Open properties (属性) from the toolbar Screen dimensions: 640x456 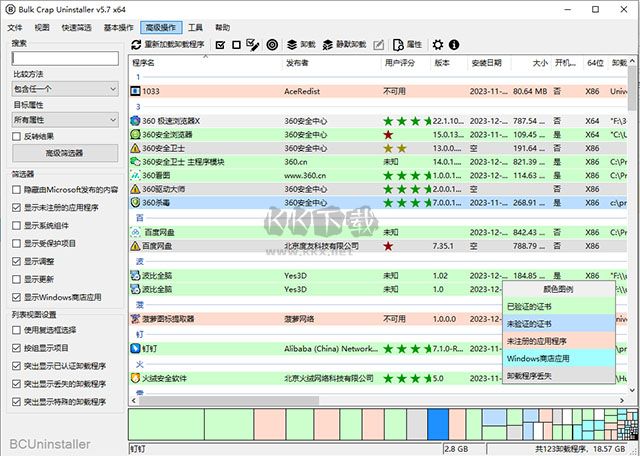tap(407, 45)
